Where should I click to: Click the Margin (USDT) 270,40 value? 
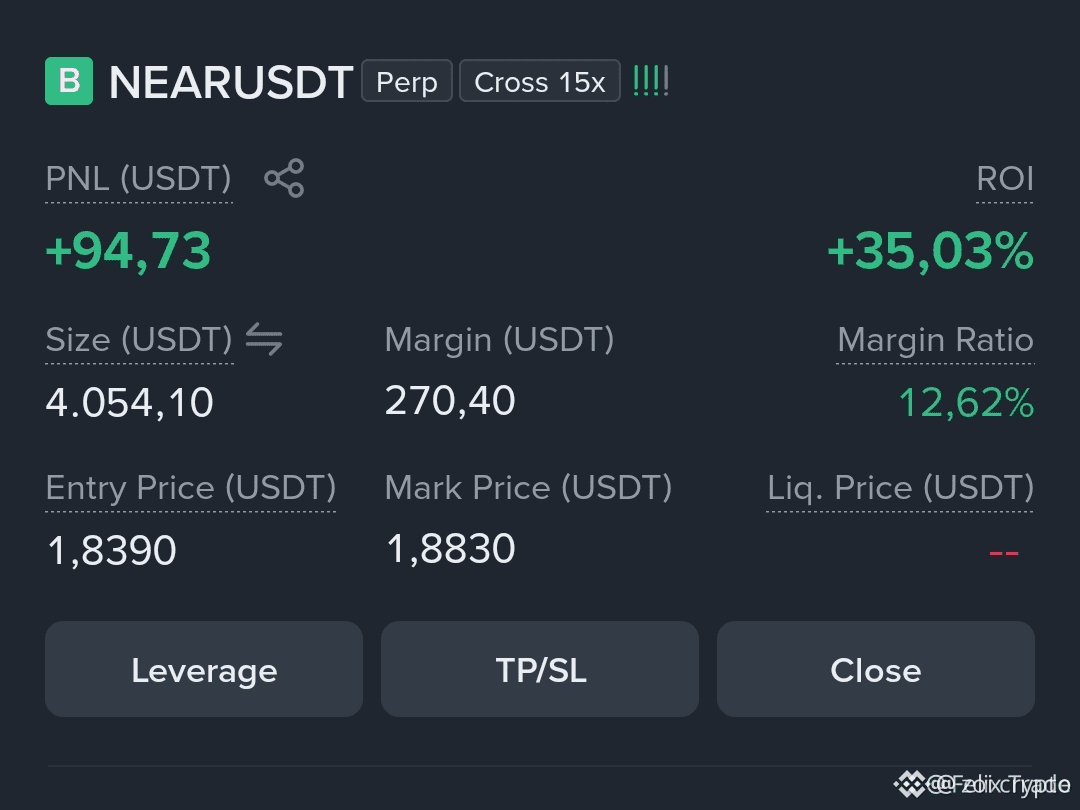click(450, 401)
